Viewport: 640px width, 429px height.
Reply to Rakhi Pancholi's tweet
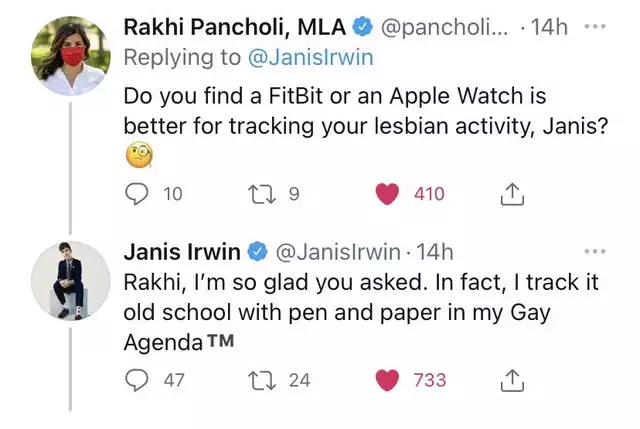coord(136,195)
